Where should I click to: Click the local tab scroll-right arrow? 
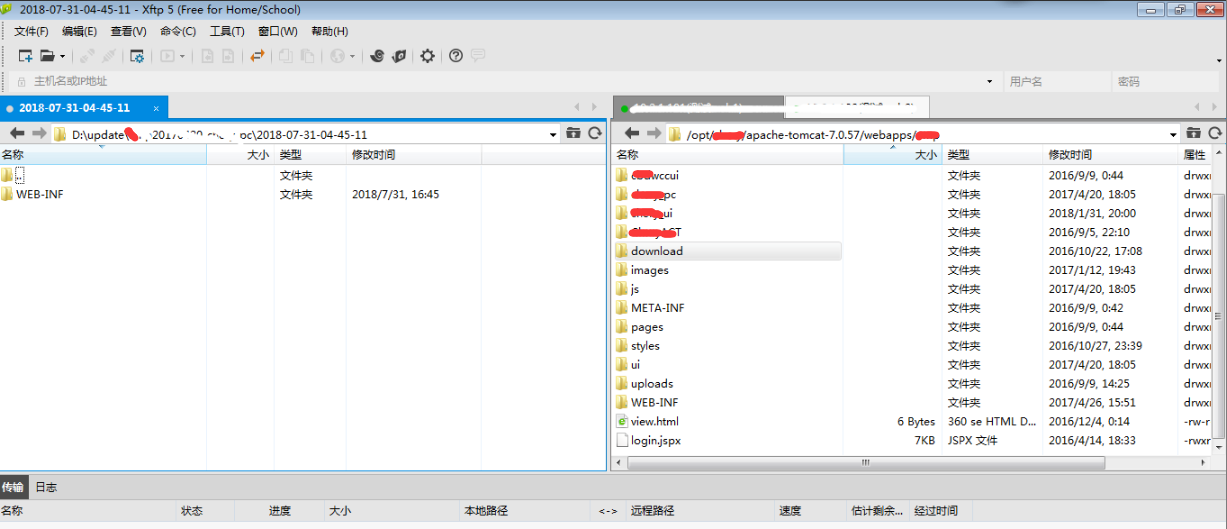[595, 107]
